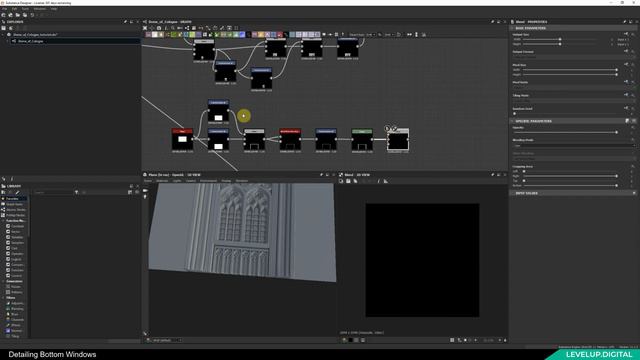Select Graph Items in the Library
Screen dimensions: 640x360
click(14, 204)
